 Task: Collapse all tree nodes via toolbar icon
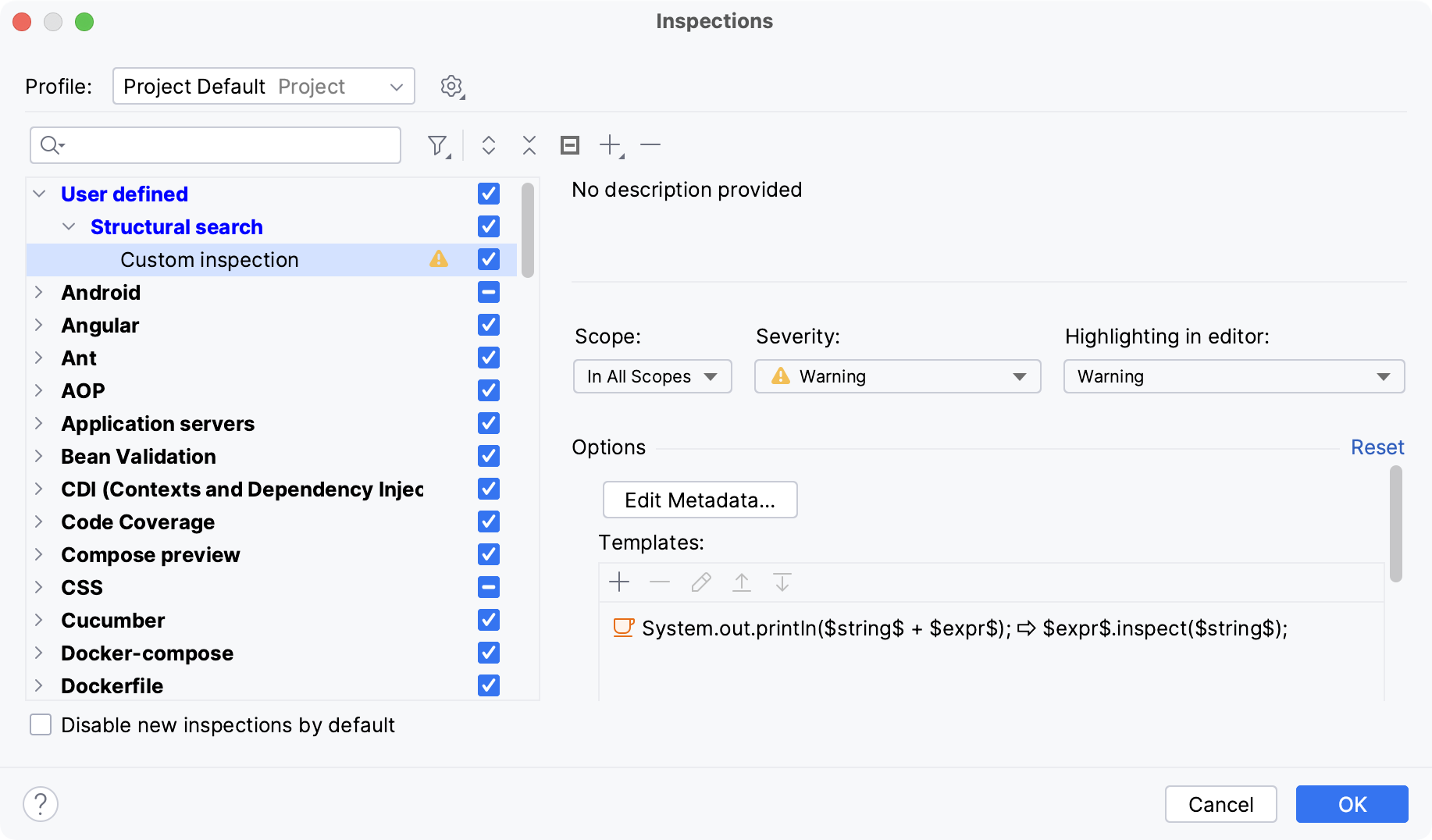(x=529, y=145)
